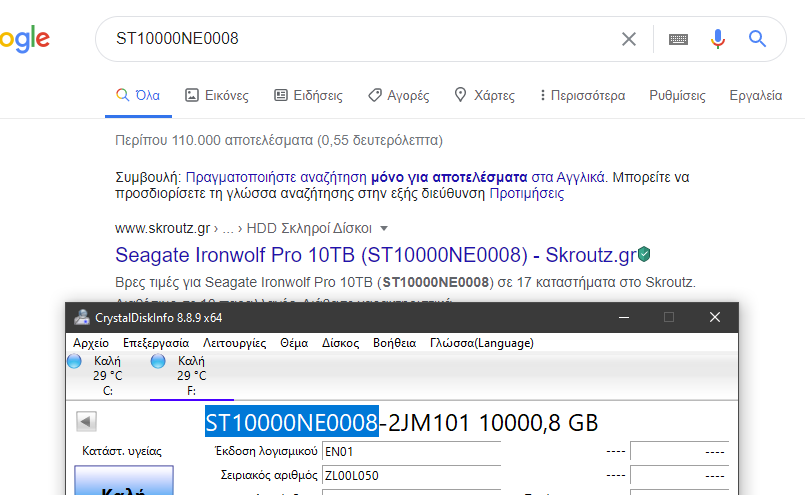Open the Εικόνες search tab
Viewport: 805px width, 495px height.
(217, 96)
